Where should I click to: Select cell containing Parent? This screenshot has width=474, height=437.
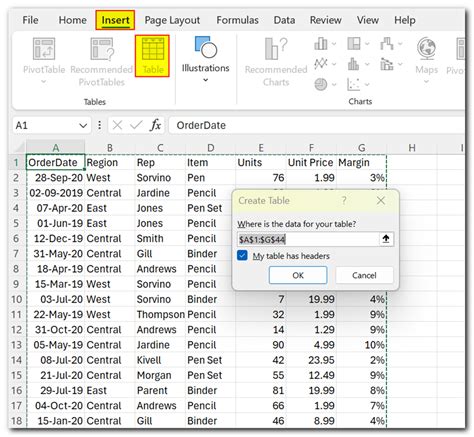point(160,390)
